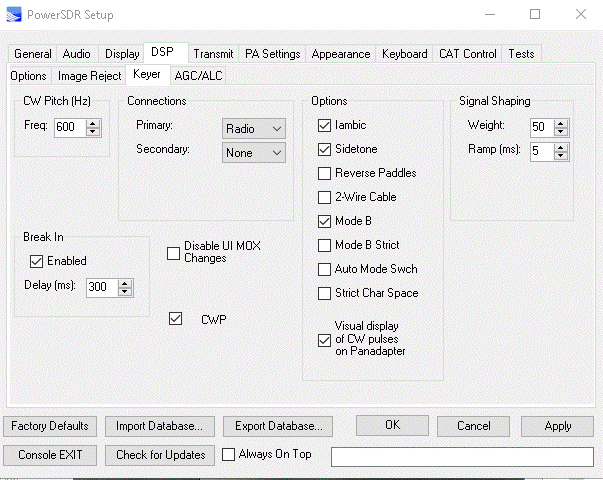Apply the current settings
Screen dimensions: 603x480
pyautogui.click(x=557, y=426)
